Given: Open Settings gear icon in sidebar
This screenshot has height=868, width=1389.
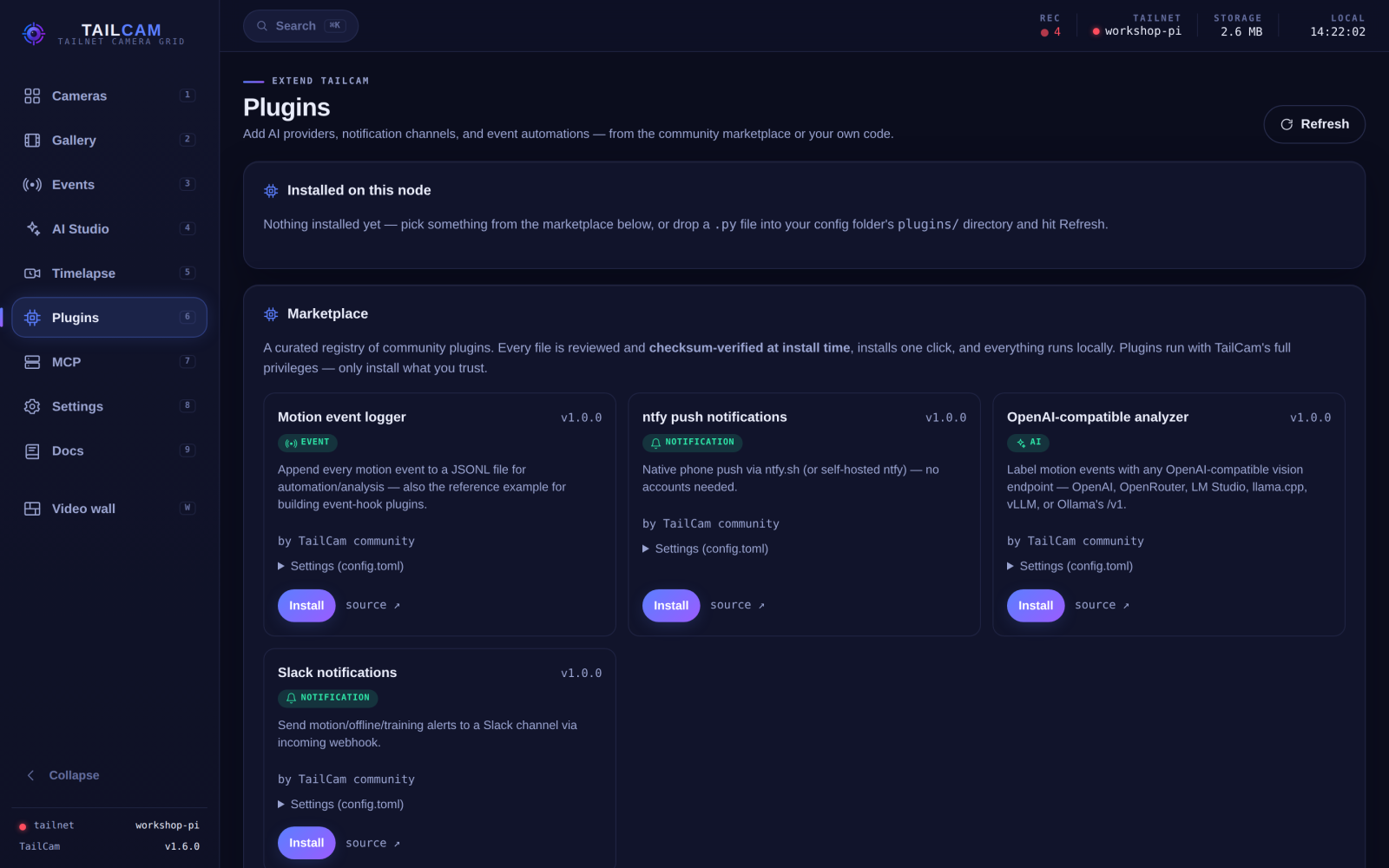Looking at the screenshot, I should 32,406.
